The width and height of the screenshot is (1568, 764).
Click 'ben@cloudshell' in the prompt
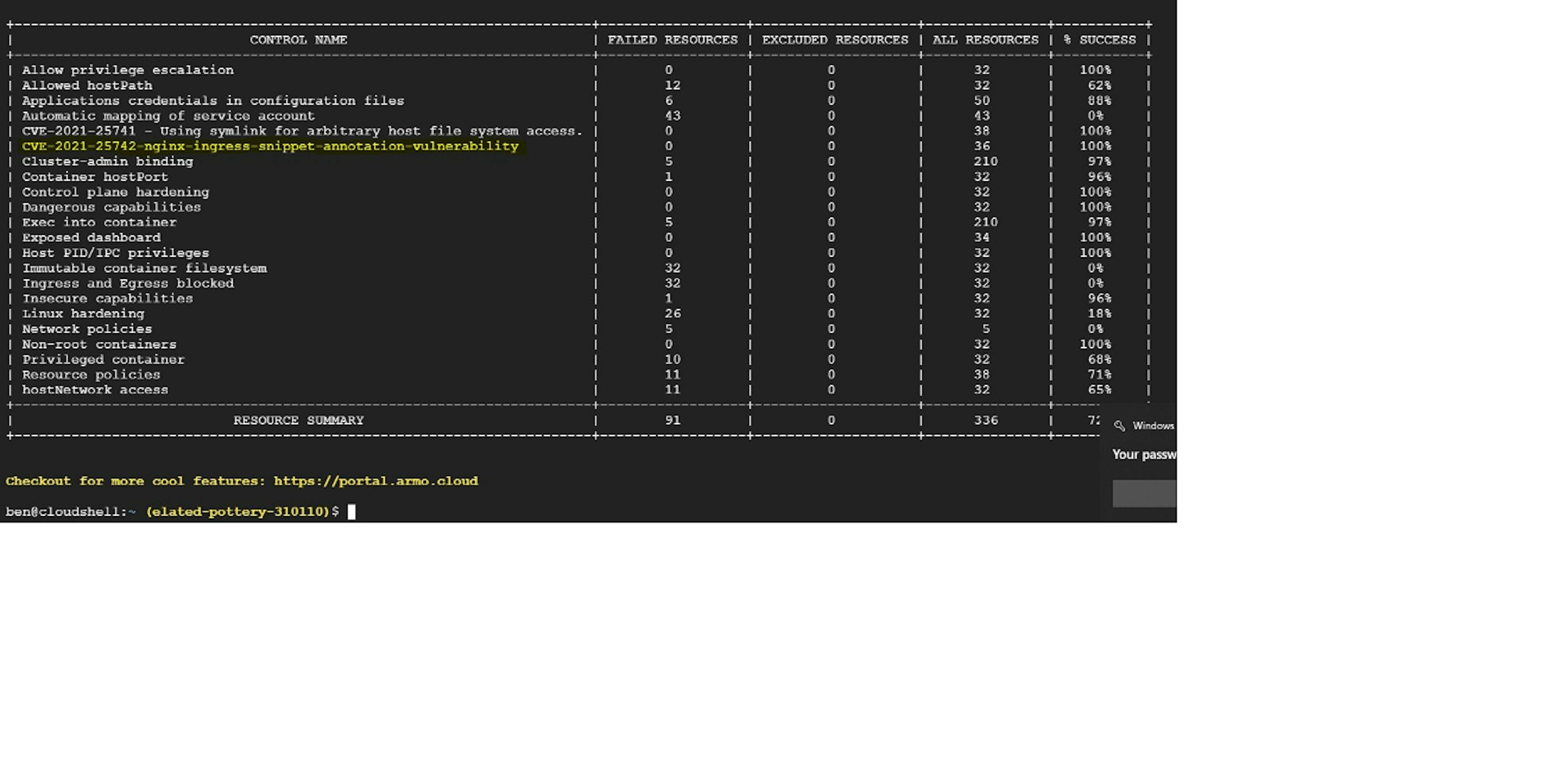[63, 511]
